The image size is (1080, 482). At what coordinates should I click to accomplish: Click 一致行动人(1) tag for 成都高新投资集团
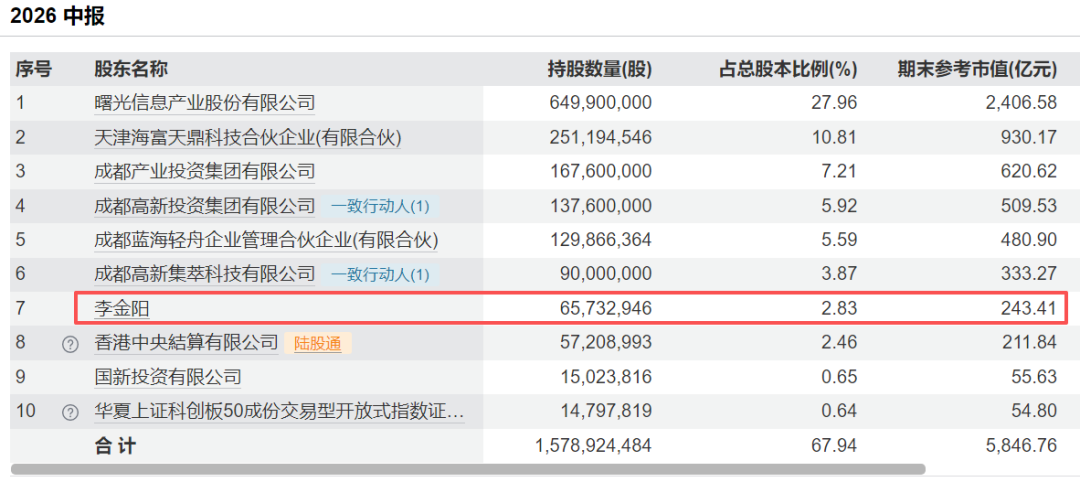point(380,206)
